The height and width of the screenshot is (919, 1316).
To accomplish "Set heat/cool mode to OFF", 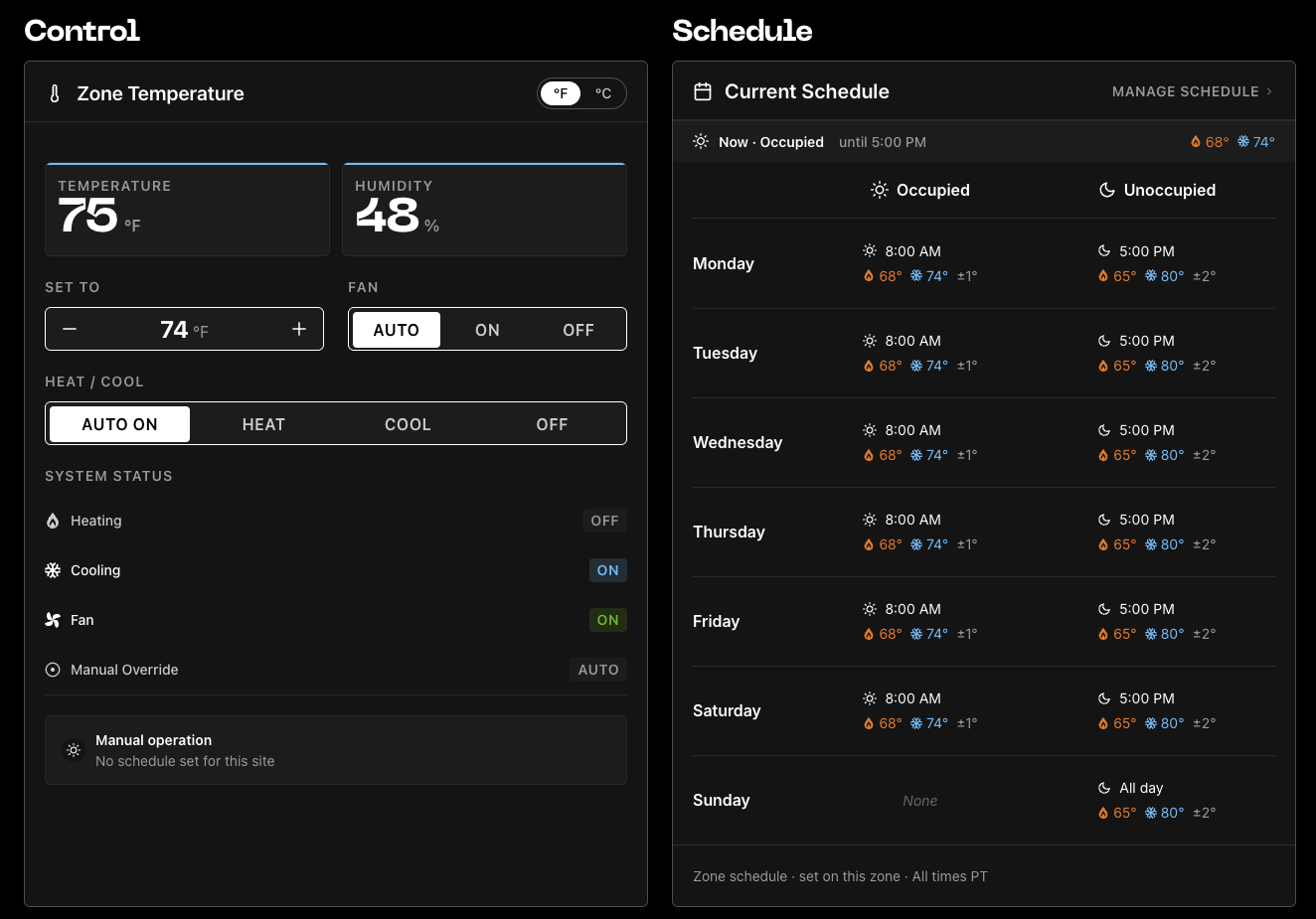I will (552, 424).
